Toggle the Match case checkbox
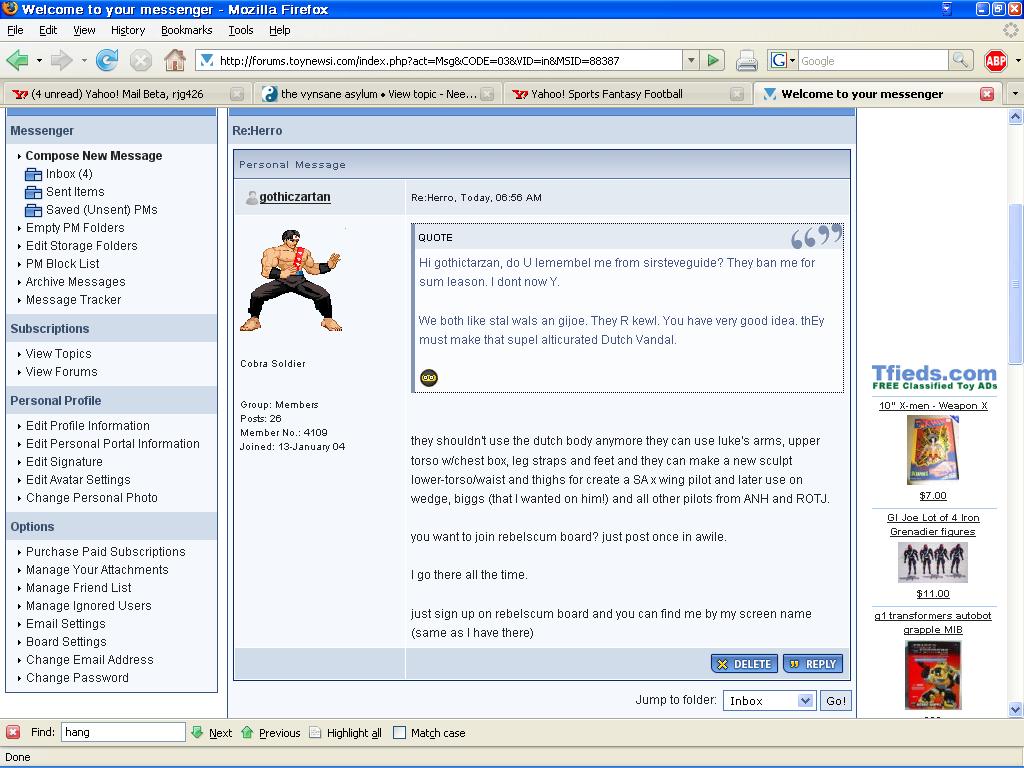 click(x=400, y=733)
